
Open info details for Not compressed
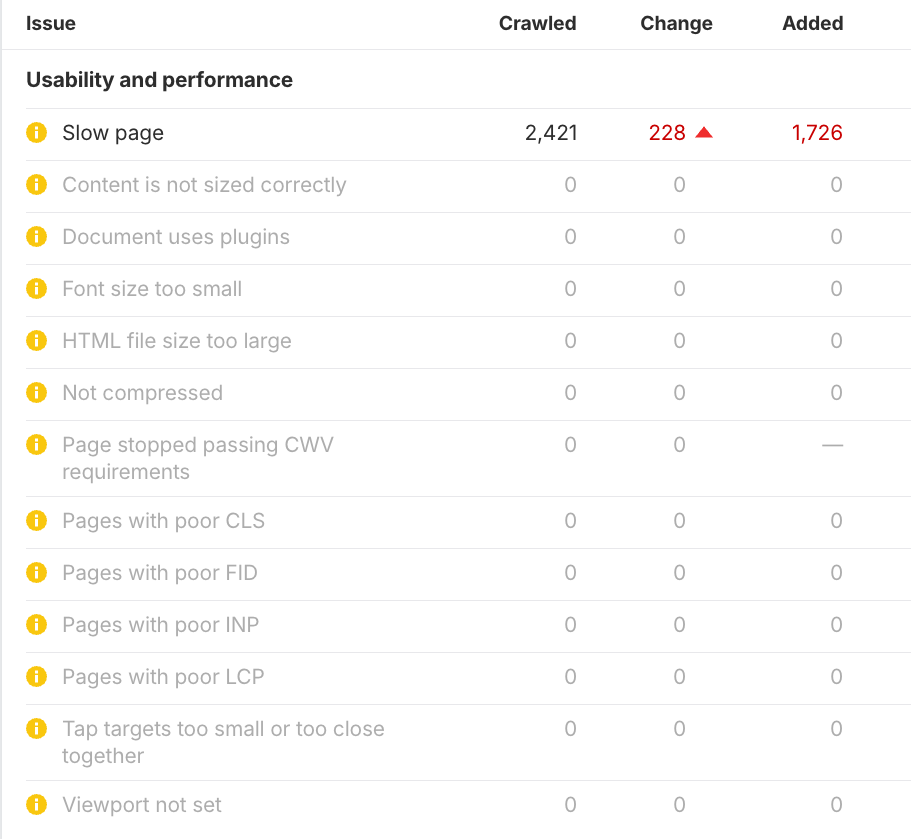36,393
